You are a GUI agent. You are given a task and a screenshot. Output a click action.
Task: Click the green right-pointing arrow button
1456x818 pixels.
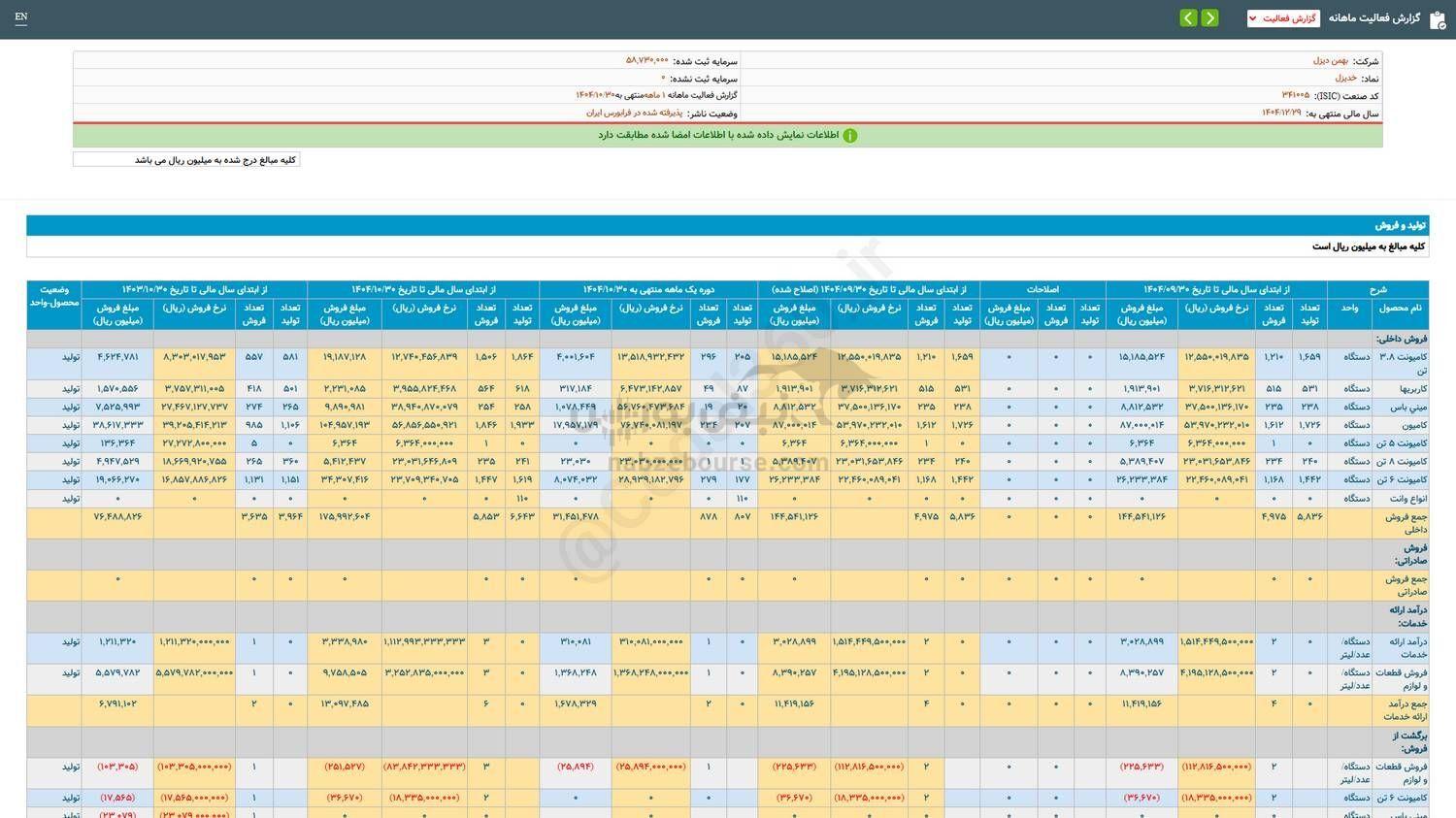pos(1209,18)
